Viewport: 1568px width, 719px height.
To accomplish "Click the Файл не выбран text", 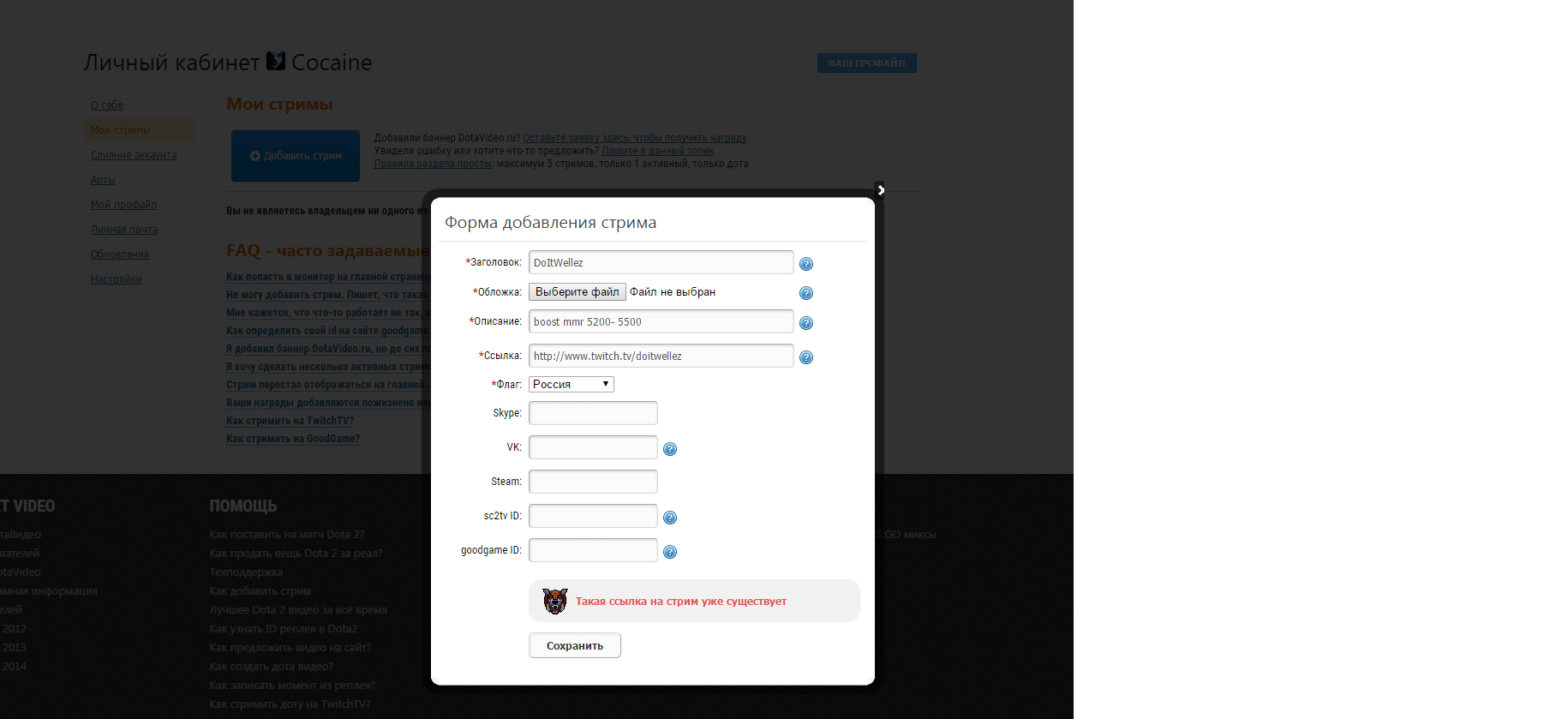I will [x=673, y=292].
